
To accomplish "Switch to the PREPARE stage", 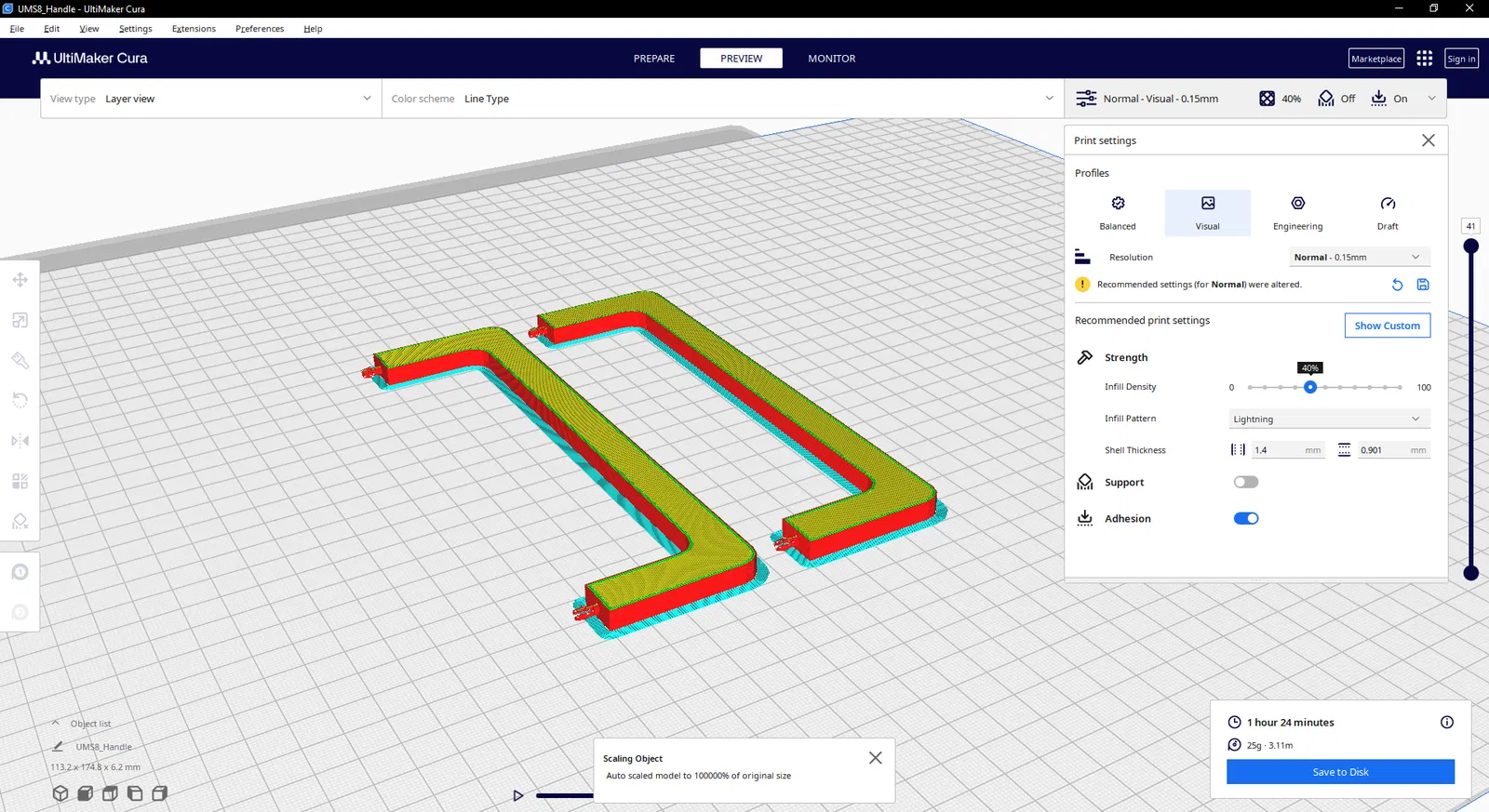I will [654, 59].
